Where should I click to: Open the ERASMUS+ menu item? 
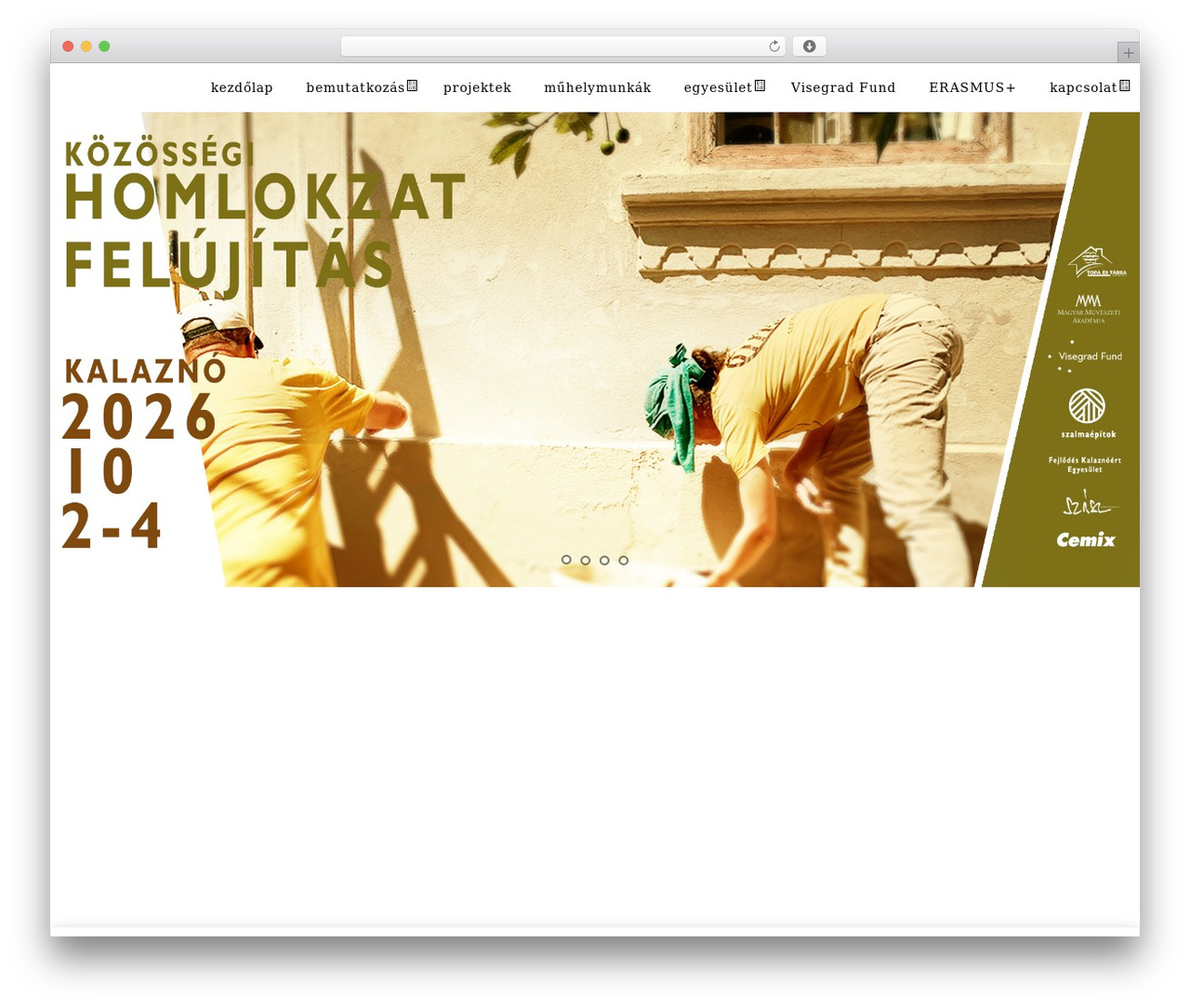point(972,87)
